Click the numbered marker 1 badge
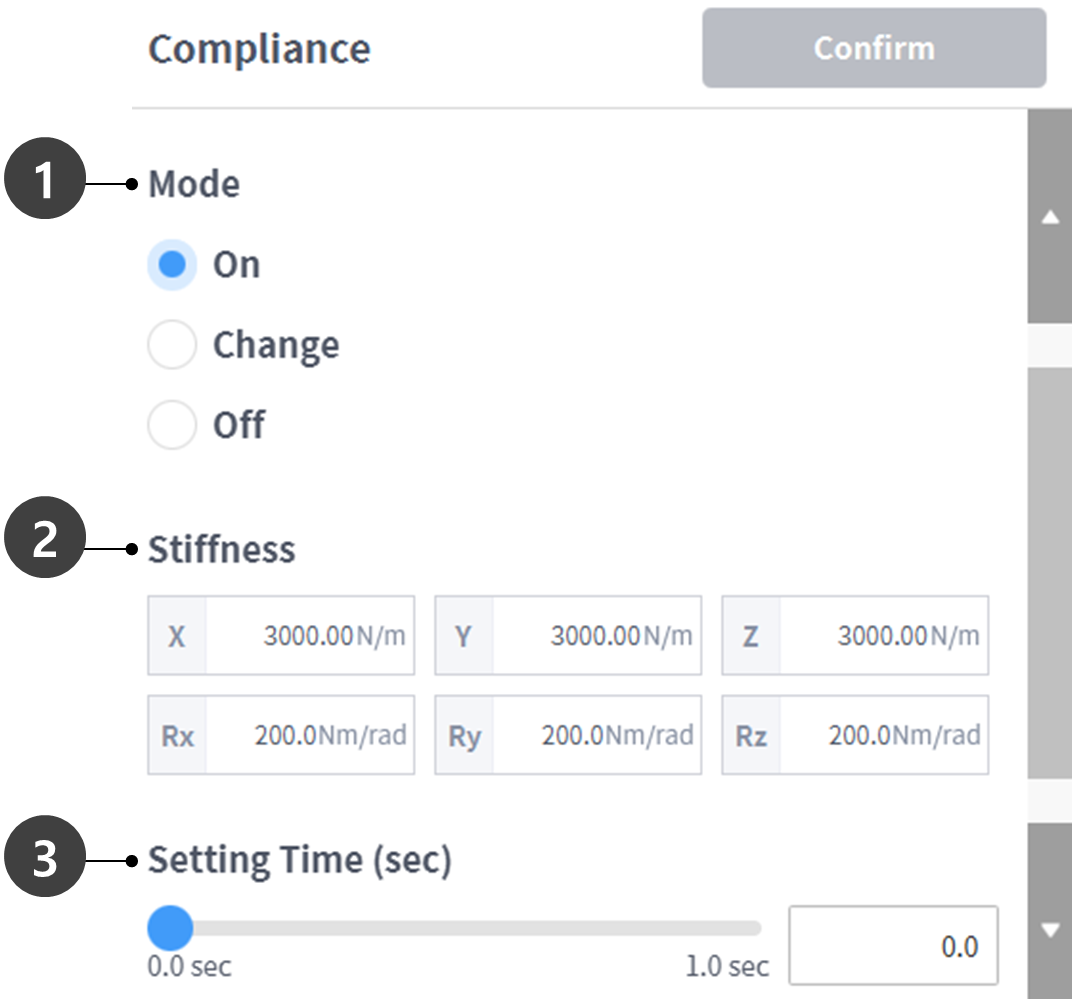This screenshot has height=999, width=1072. pyautogui.click(x=44, y=182)
